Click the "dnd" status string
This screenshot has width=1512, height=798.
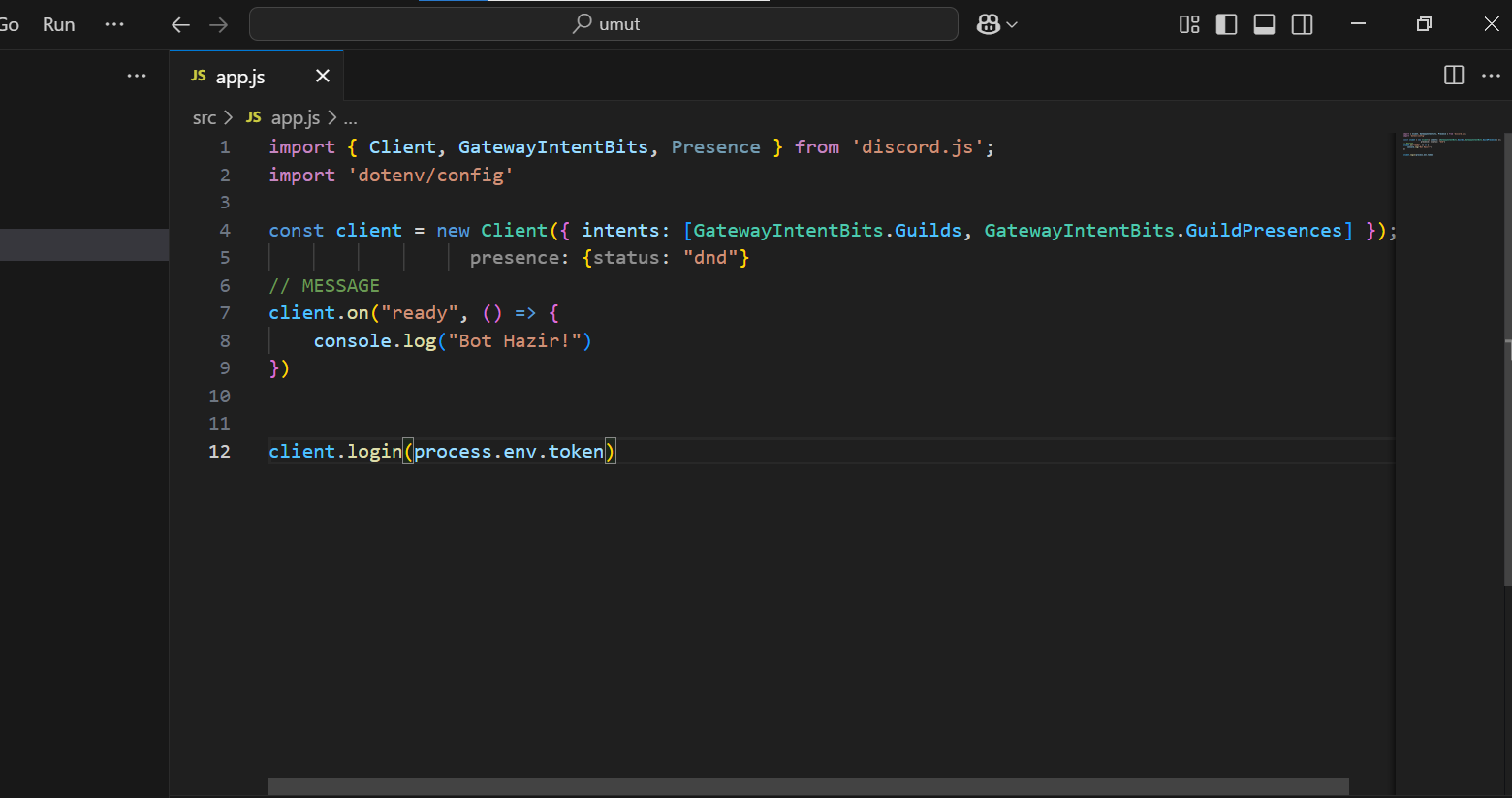pos(710,258)
